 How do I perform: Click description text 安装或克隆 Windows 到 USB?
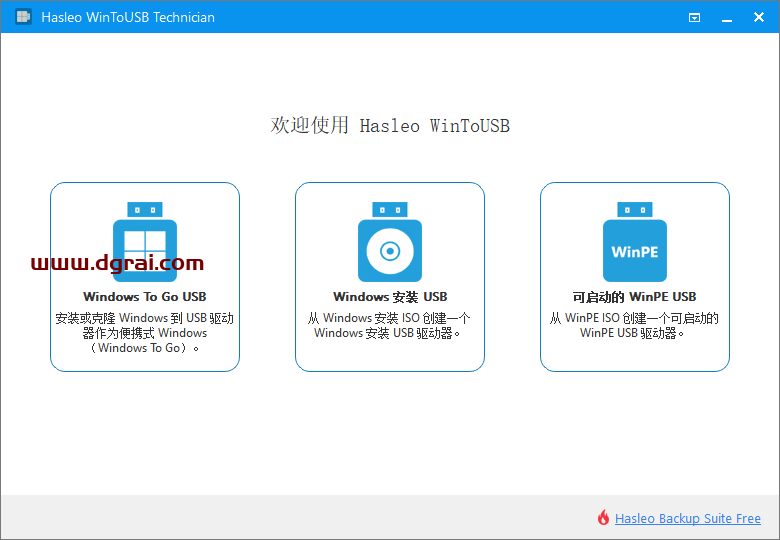coord(145,333)
